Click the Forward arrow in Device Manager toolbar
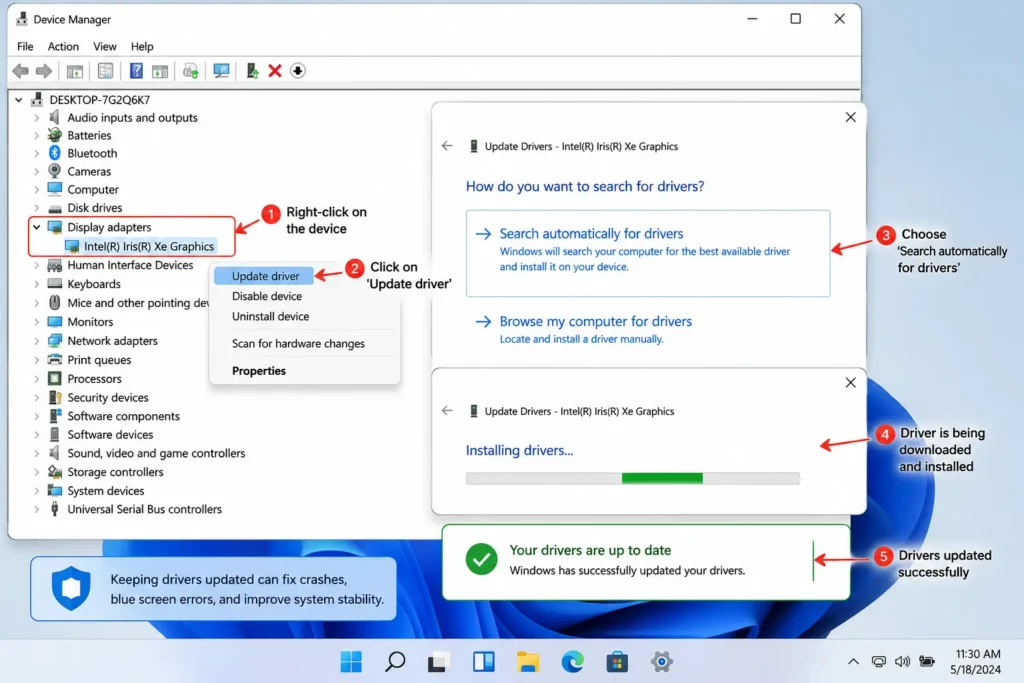 (x=44, y=71)
